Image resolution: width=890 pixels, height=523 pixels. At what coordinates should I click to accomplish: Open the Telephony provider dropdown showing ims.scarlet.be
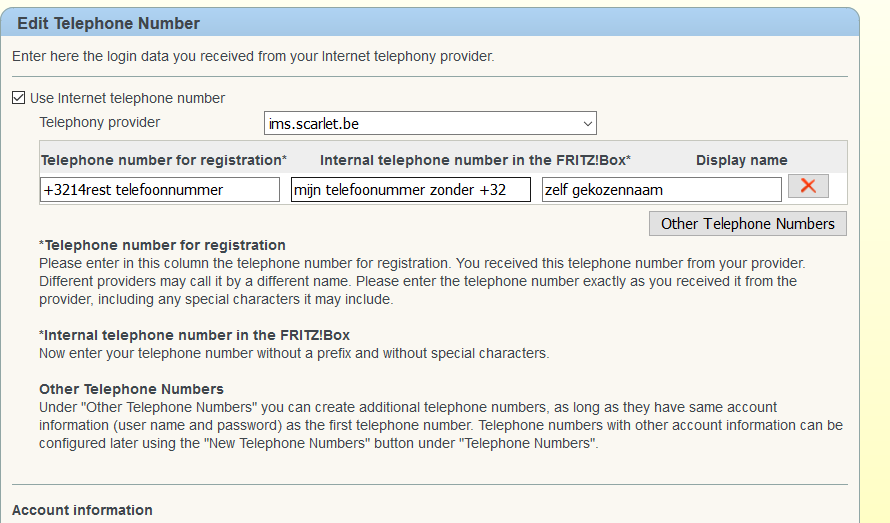tap(430, 123)
